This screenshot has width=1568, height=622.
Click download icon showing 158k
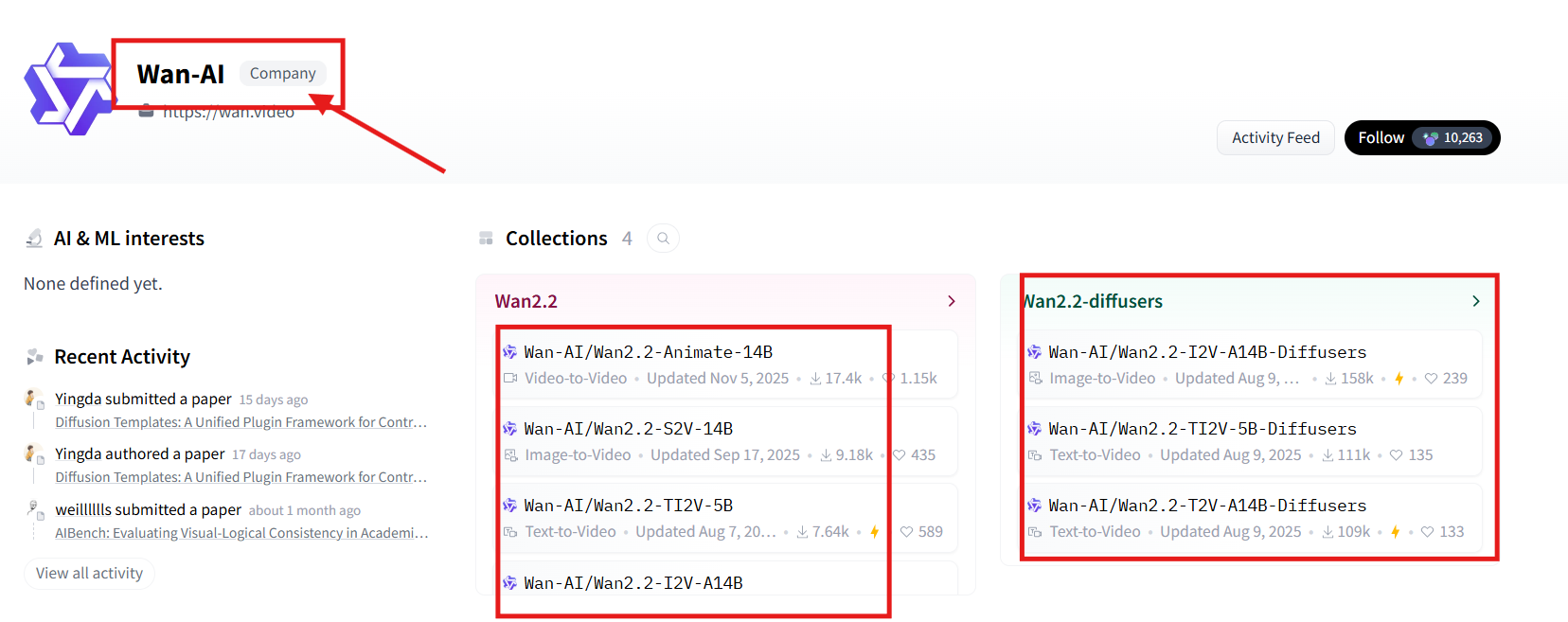[1330, 379]
